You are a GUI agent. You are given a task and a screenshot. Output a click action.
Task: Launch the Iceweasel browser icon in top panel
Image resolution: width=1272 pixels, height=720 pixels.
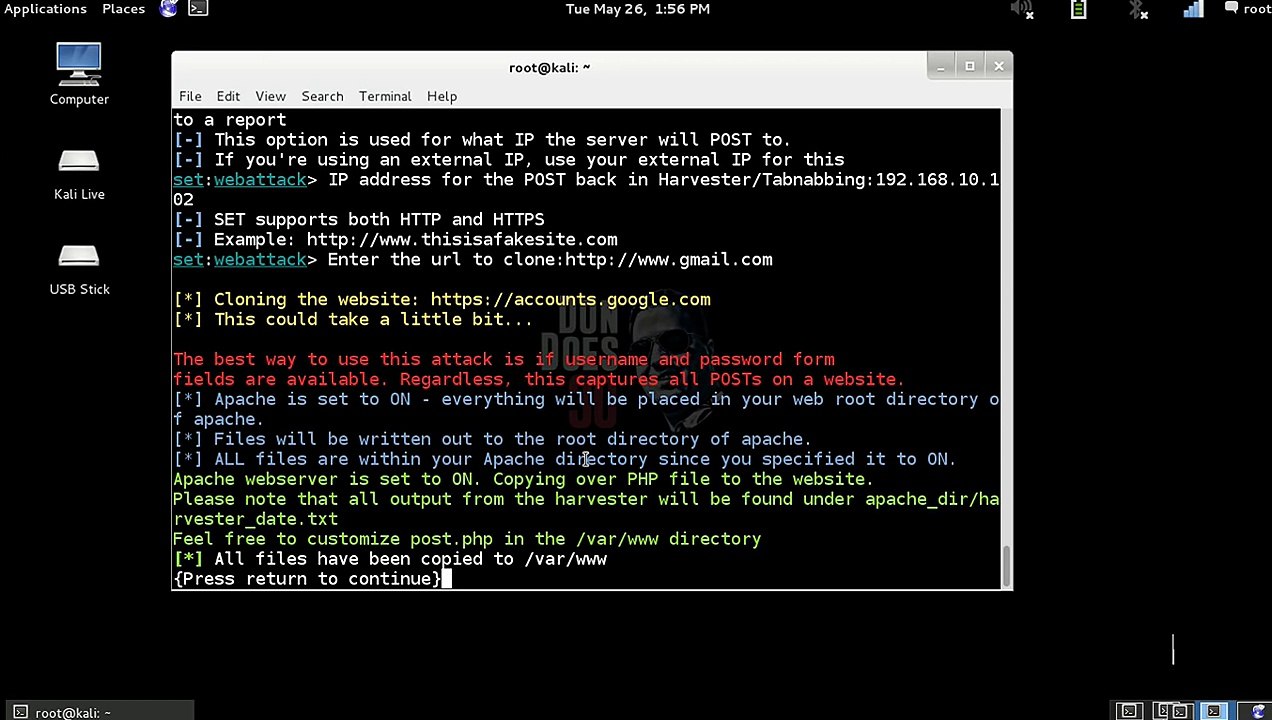169,9
